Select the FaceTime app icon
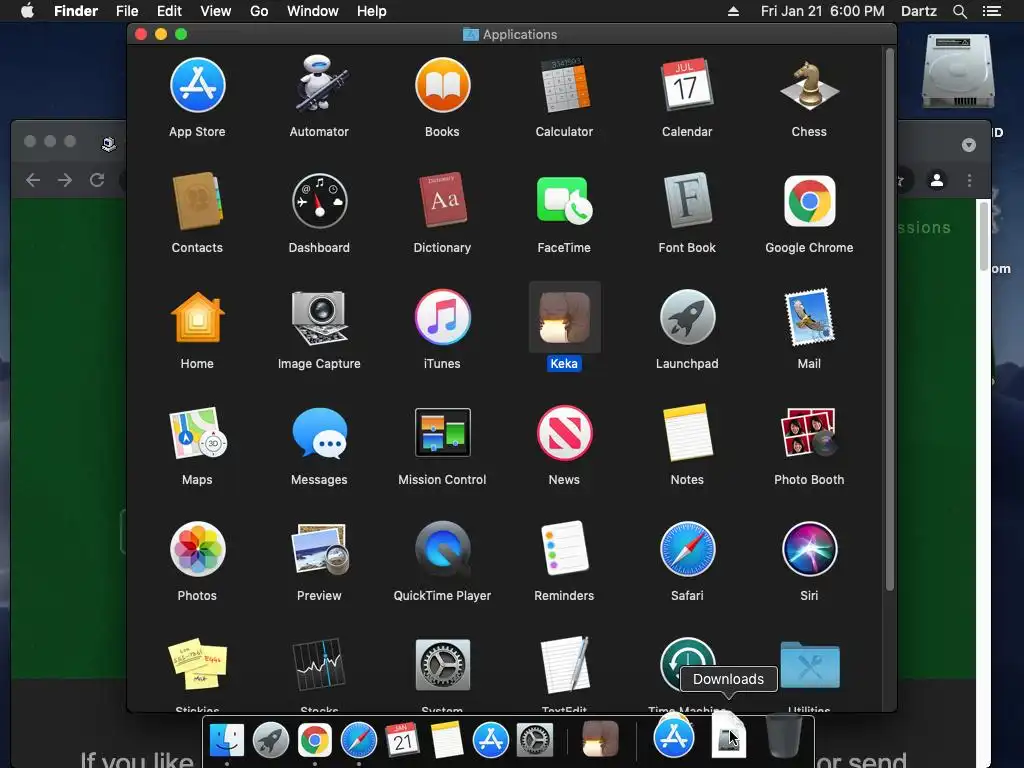This screenshot has width=1024, height=768. pyautogui.click(x=564, y=201)
